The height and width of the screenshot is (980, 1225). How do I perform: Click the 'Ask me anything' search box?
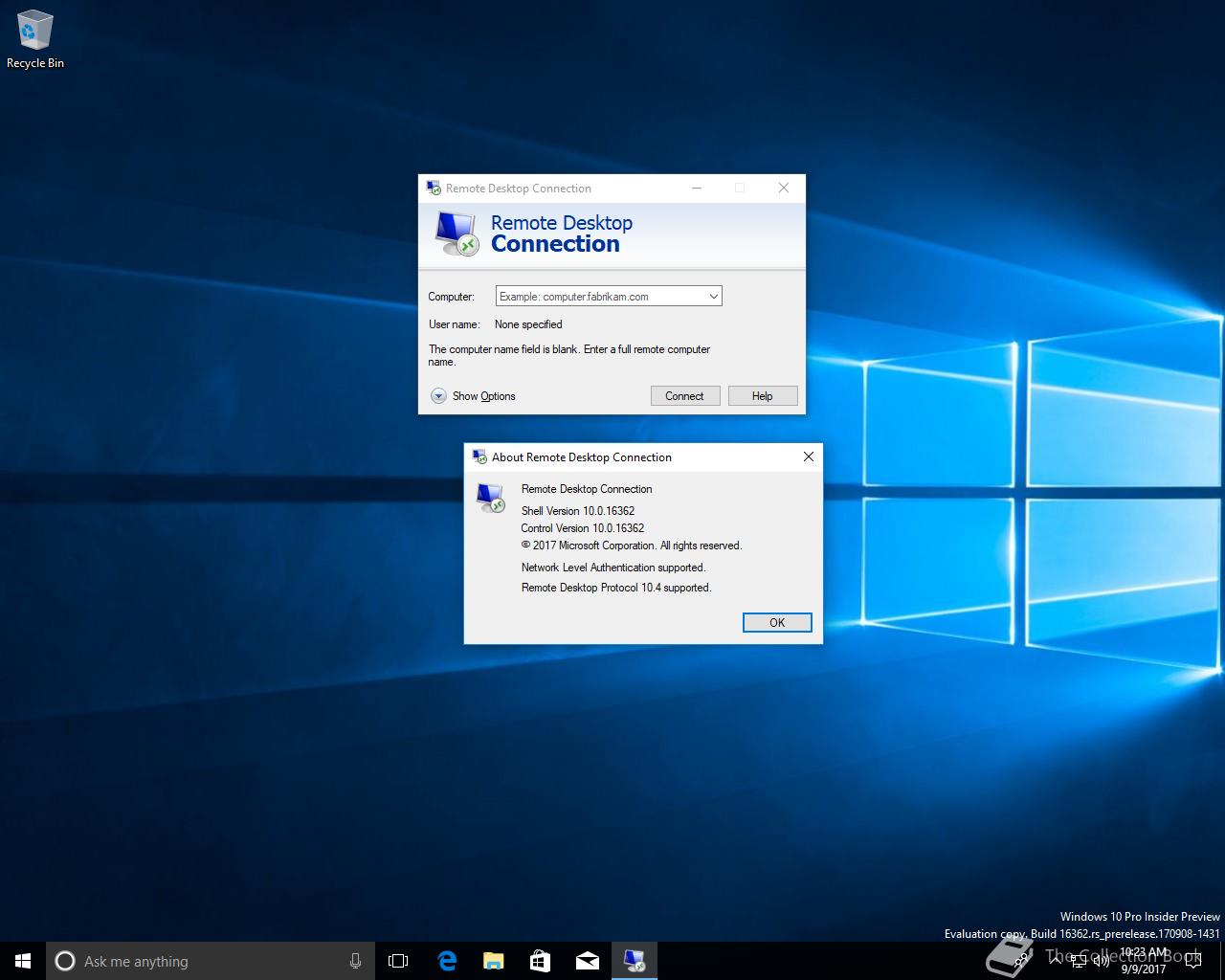[211, 961]
